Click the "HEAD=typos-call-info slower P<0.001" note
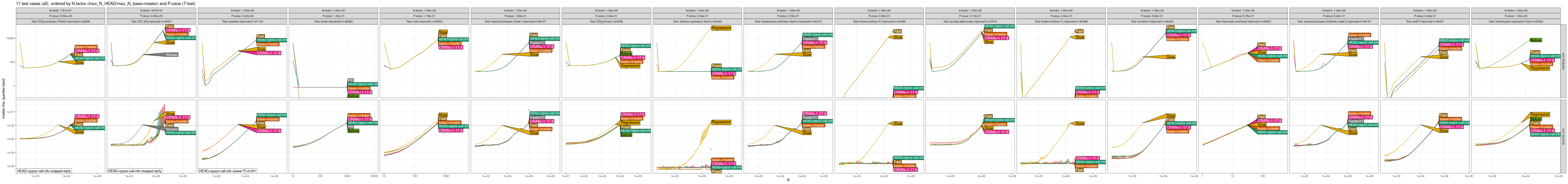The image size is (1568, 184). coord(228,171)
